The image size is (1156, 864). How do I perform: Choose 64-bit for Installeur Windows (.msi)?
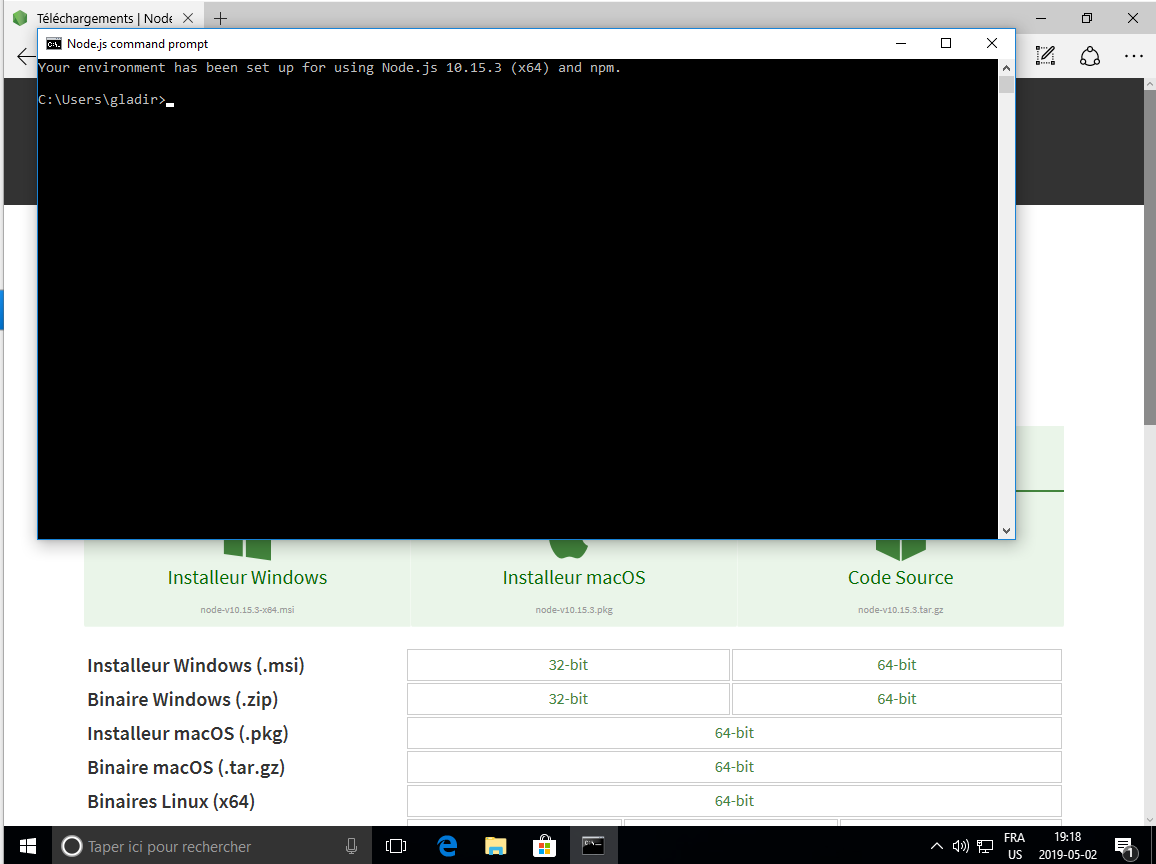896,665
